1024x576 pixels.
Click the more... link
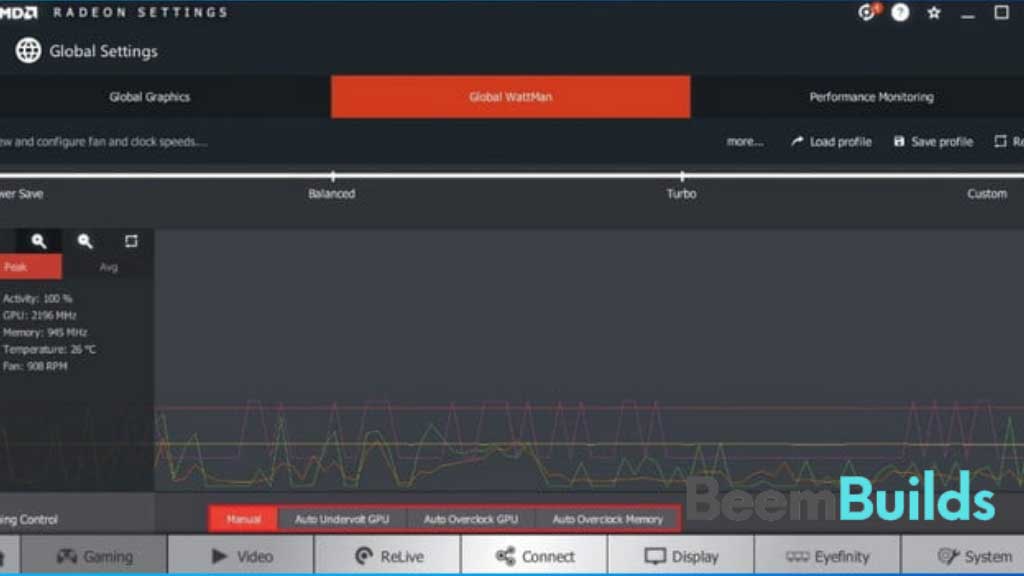click(744, 142)
